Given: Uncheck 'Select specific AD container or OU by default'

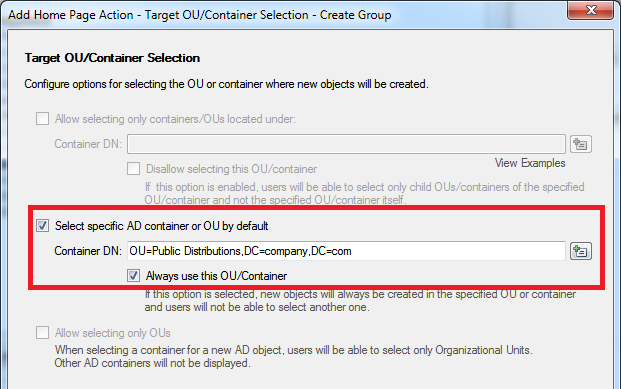Looking at the screenshot, I should coord(42,226).
